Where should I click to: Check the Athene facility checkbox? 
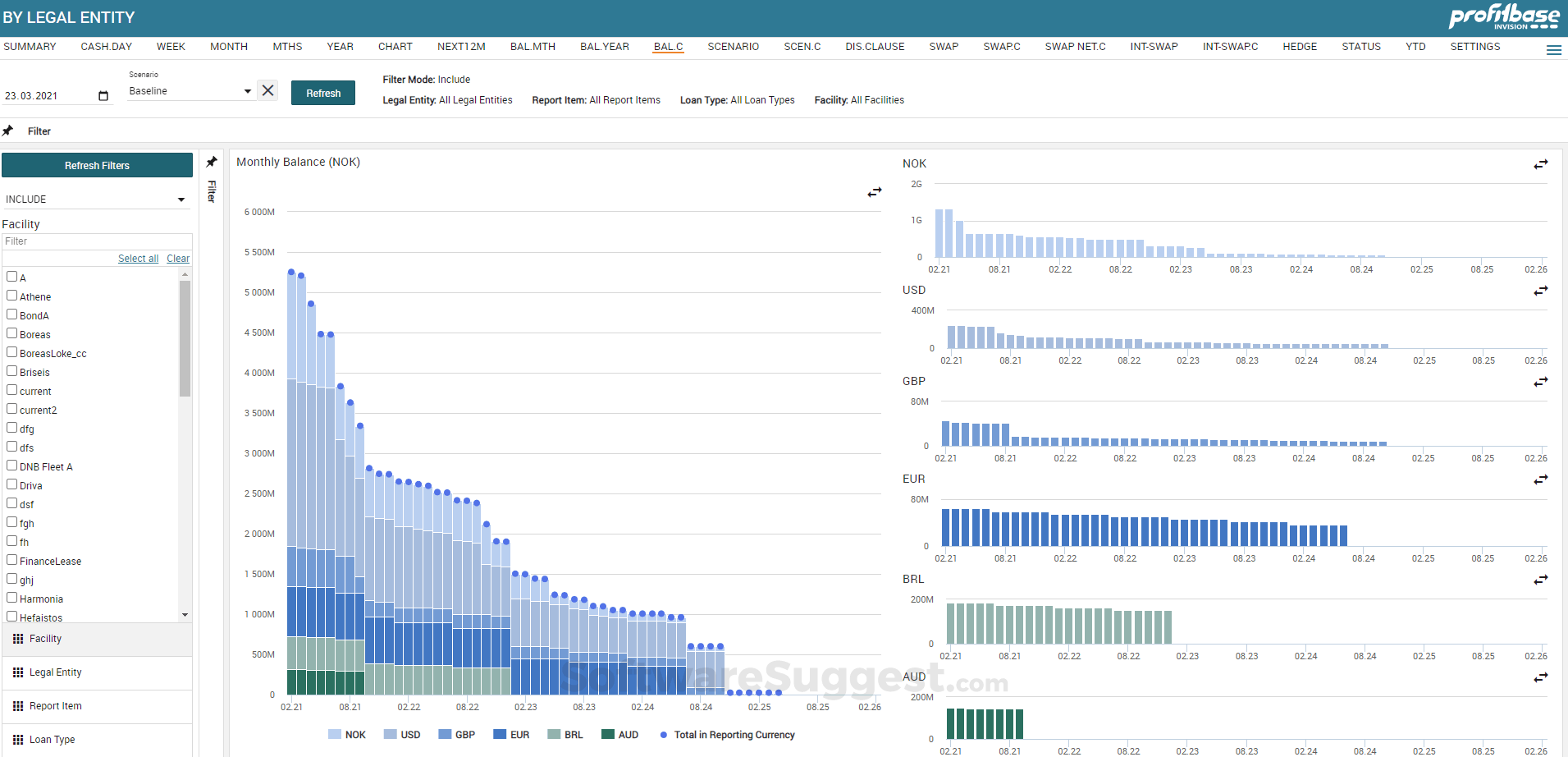(11, 296)
